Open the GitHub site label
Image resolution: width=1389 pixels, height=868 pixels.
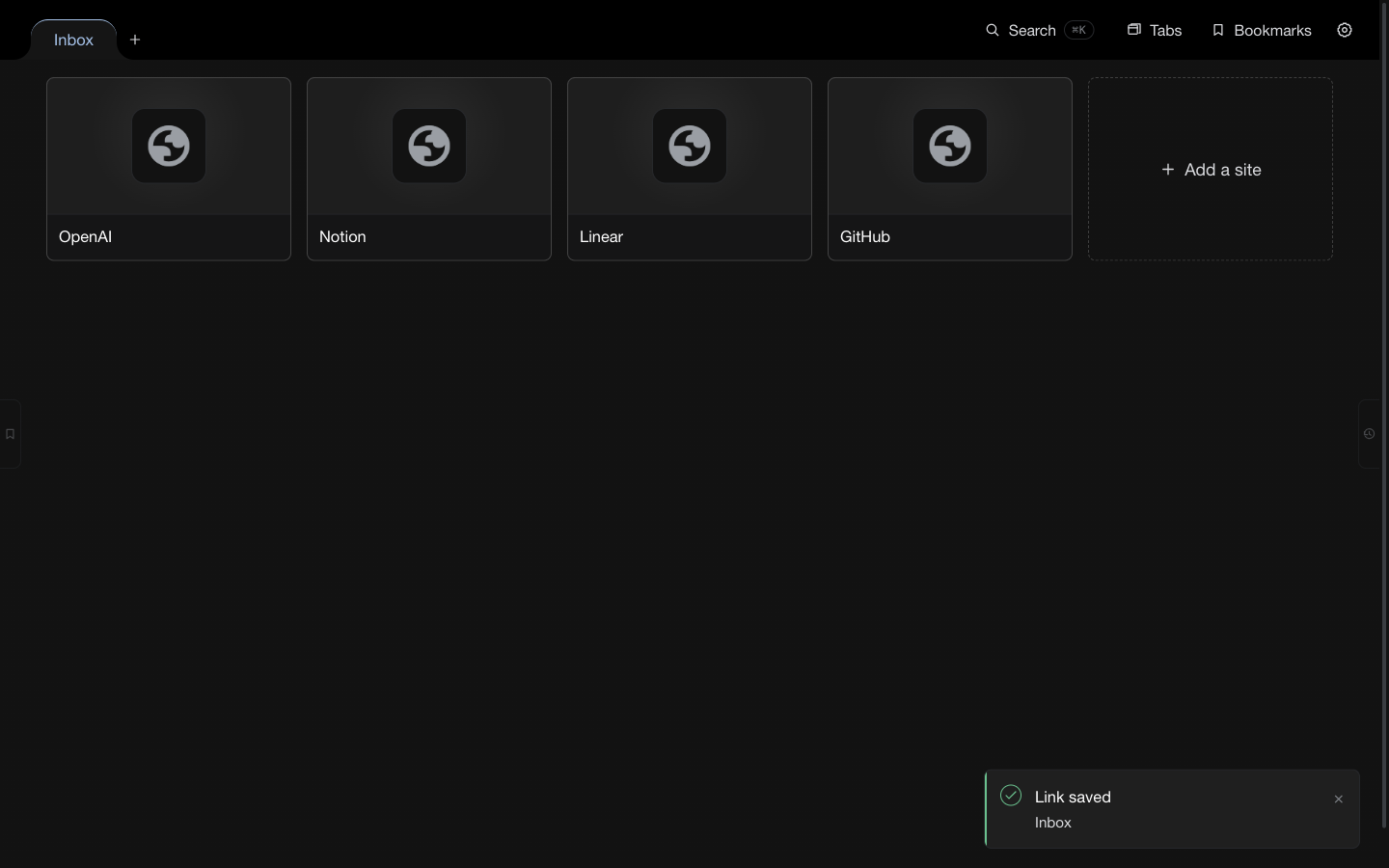pyautogui.click(x=865, y=236)
